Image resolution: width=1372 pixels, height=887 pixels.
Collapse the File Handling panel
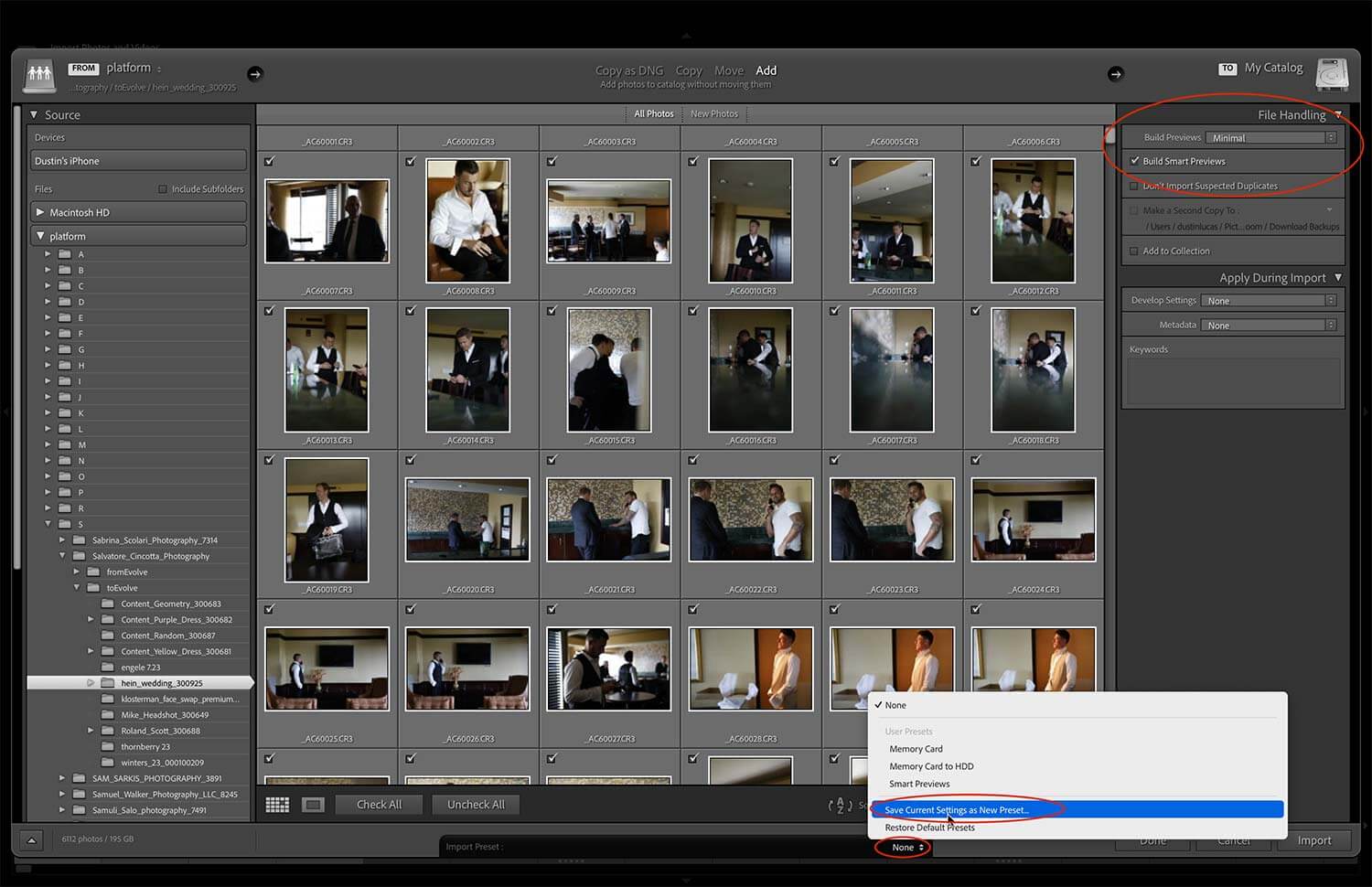click(1338, 114)
